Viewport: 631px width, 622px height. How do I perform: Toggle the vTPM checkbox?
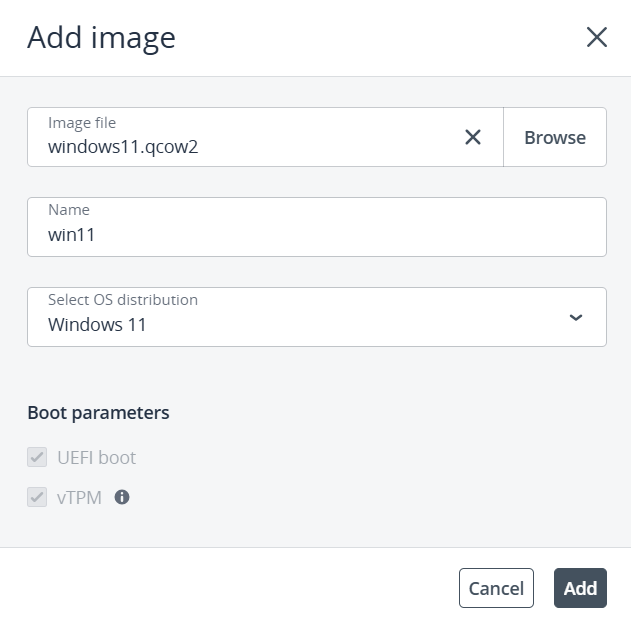tap(37, 497)
